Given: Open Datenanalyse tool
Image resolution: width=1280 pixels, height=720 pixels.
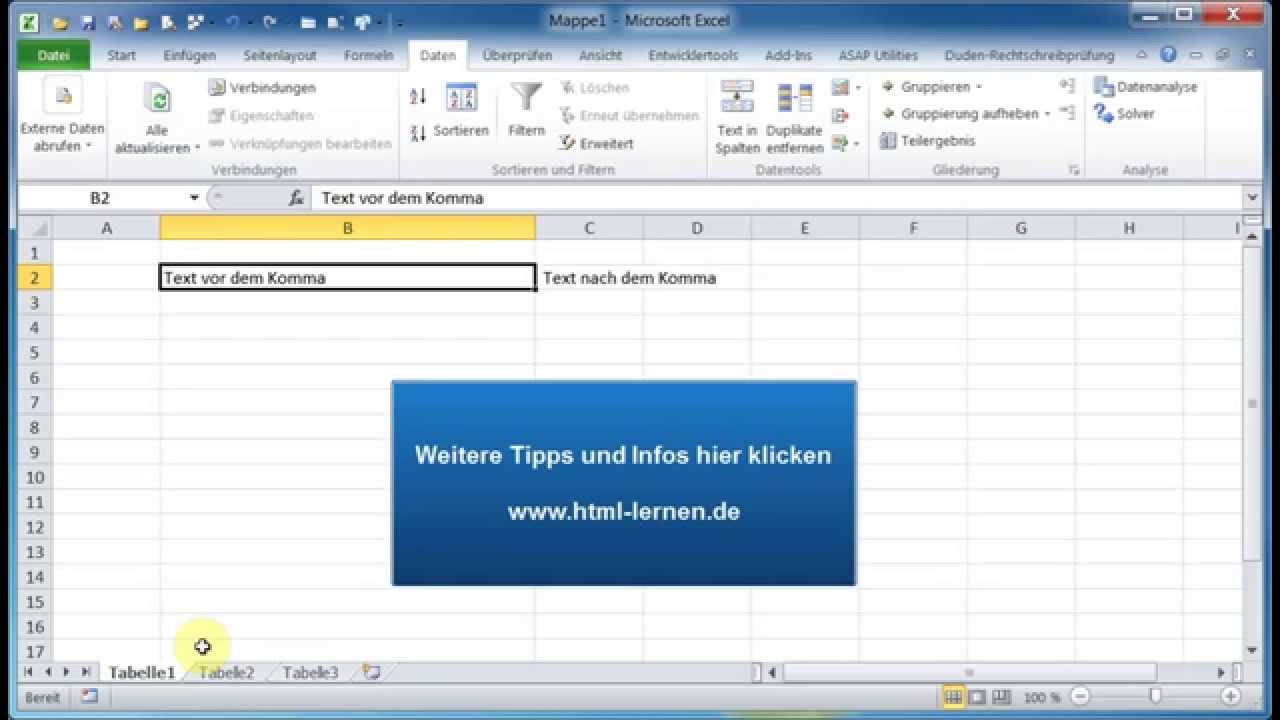Looking at the screenshot, I should coord(1145,87).
